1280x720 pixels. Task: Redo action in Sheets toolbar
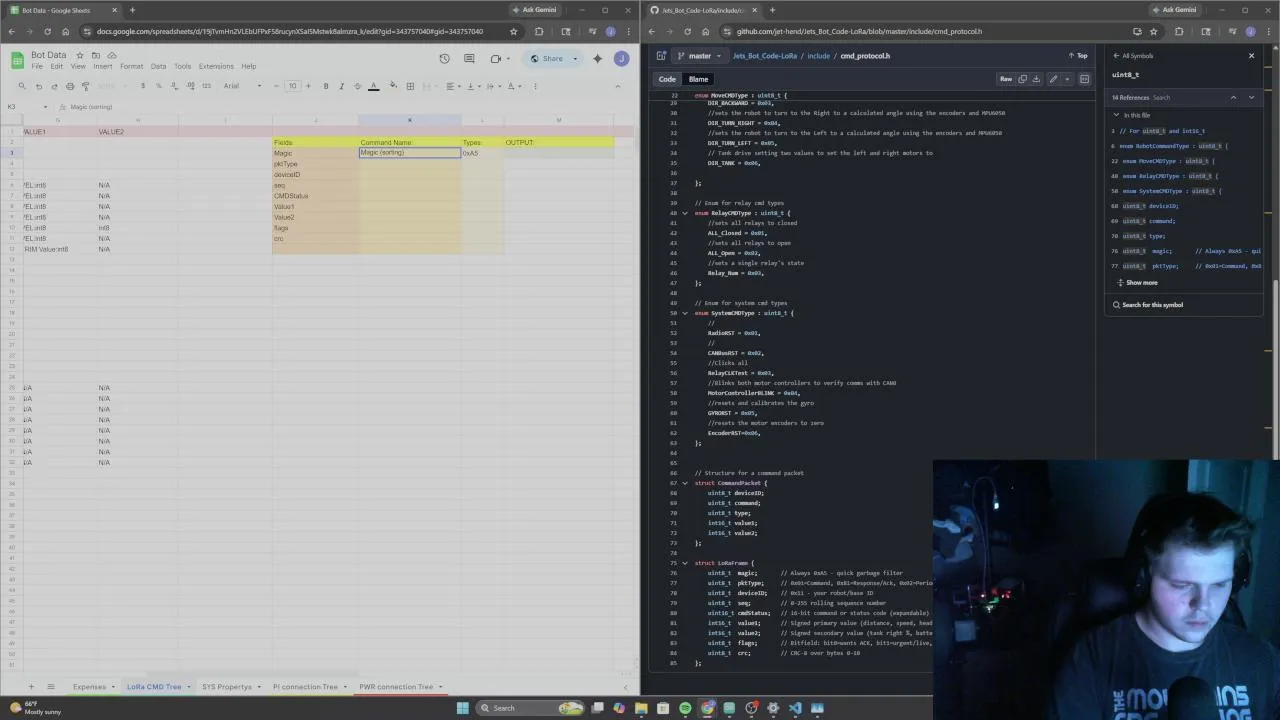point(54,86)
